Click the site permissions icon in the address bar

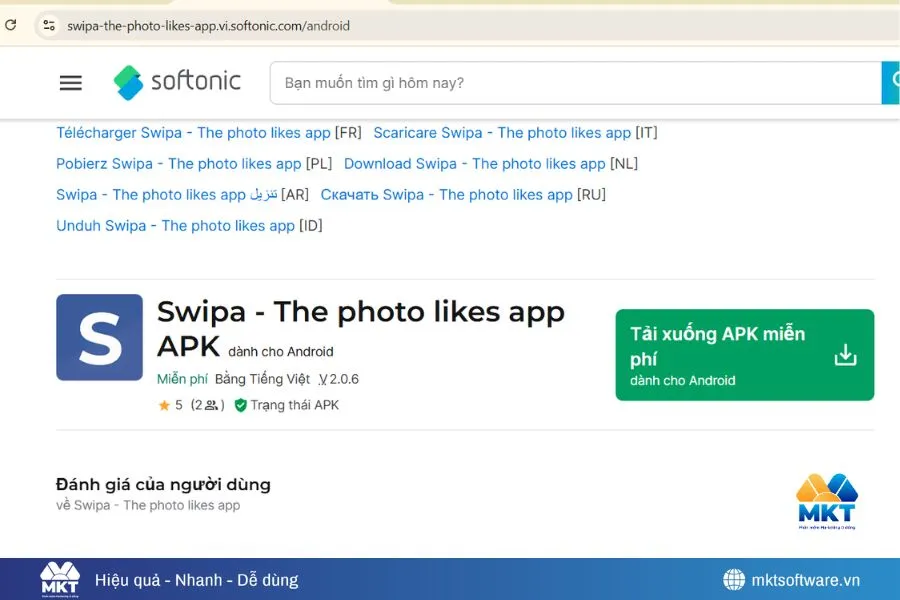point(49,26)
